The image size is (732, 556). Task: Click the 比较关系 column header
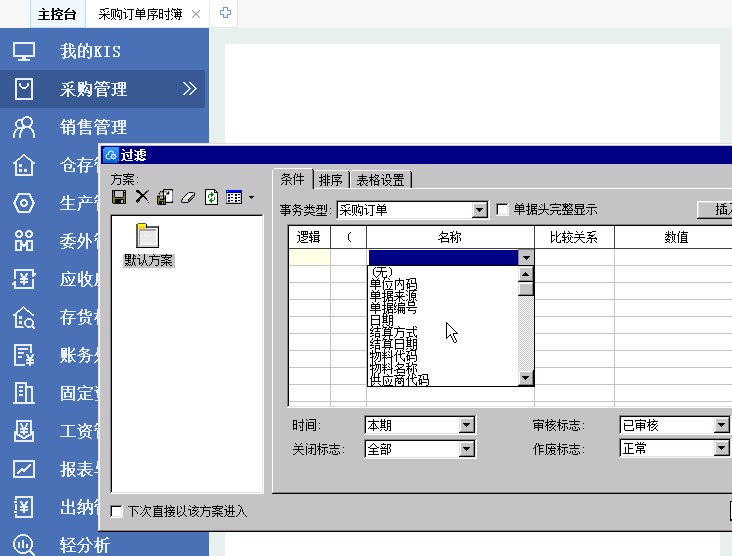(574, 237)
